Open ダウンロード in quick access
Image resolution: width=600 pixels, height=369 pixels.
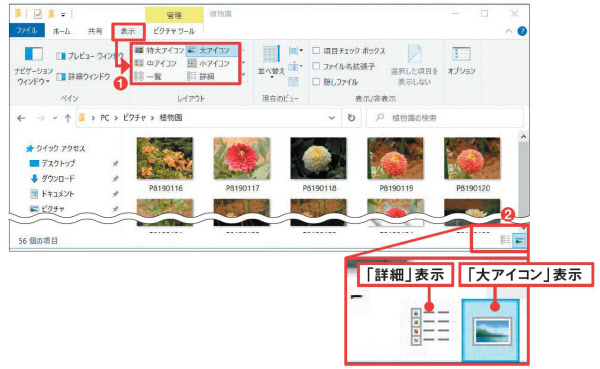(x=52, y=178)
